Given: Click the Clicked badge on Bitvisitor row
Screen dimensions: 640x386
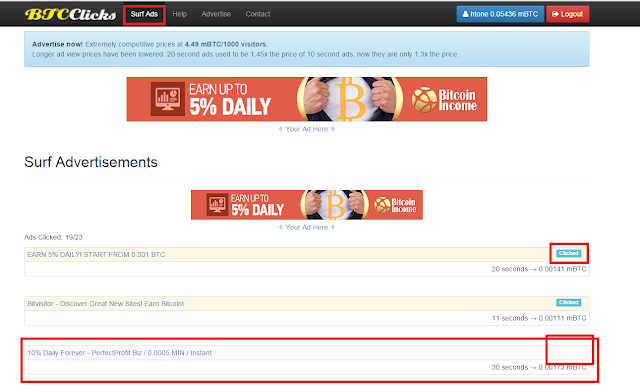Looking at the screenshot, I should coord(569,302).
